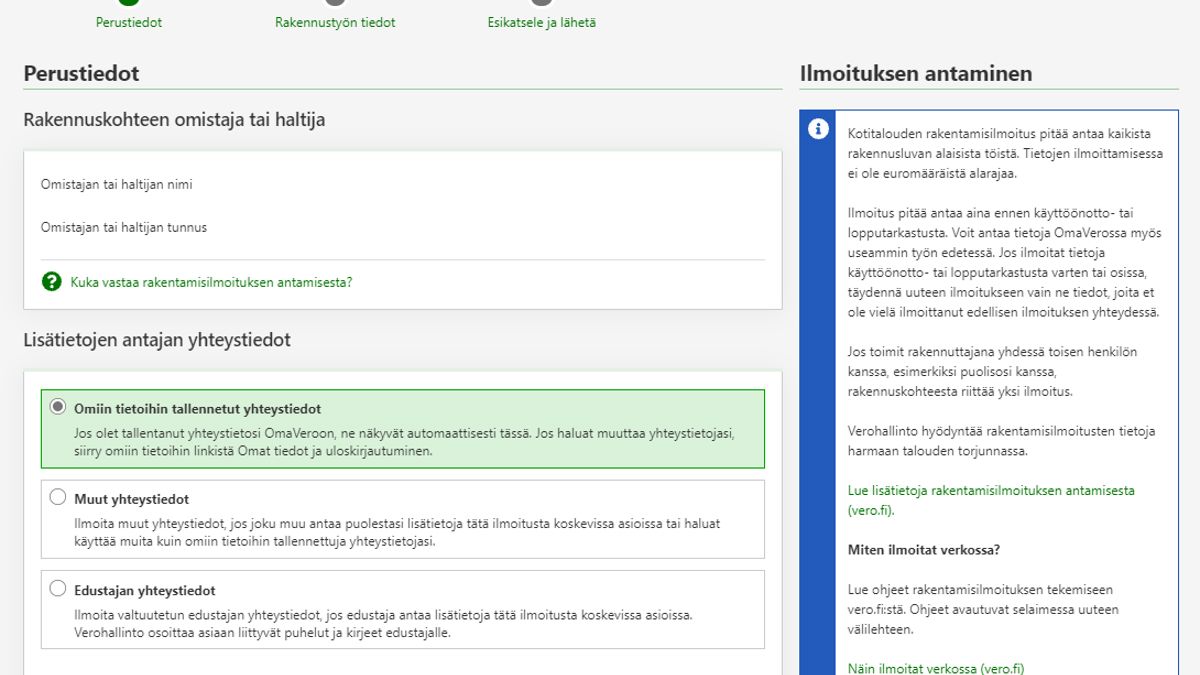Follow the 'Näin ilmoitat verkossa (vero.fi)' link

pos(935,668)
